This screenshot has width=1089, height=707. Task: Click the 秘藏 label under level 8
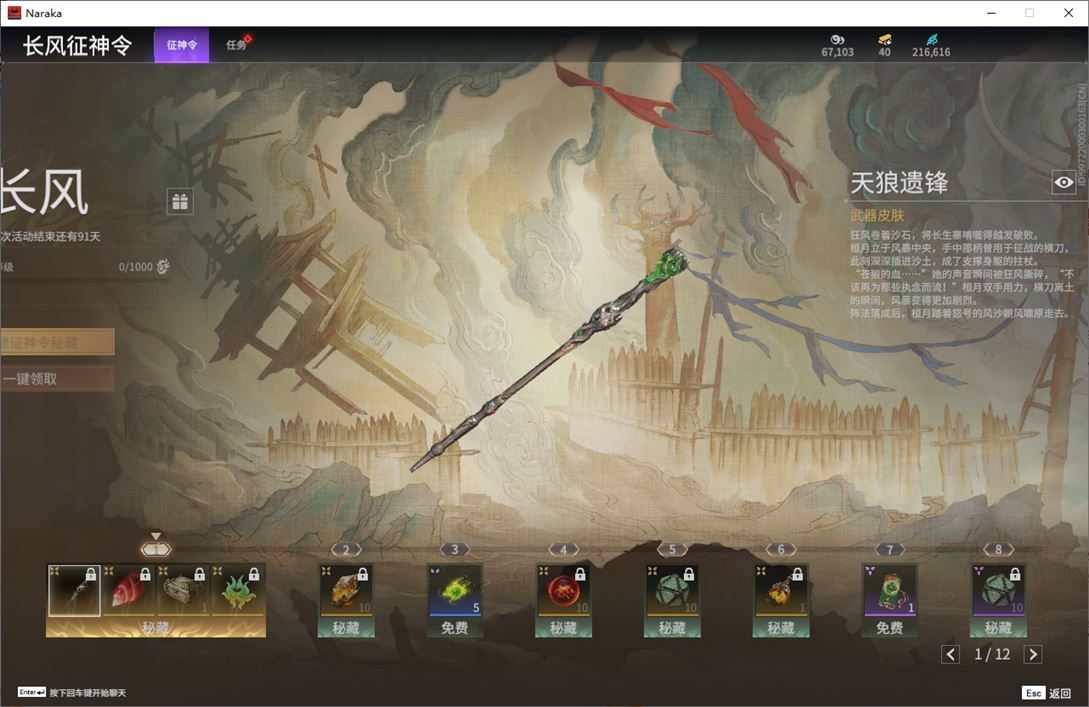tap(998, 628)
